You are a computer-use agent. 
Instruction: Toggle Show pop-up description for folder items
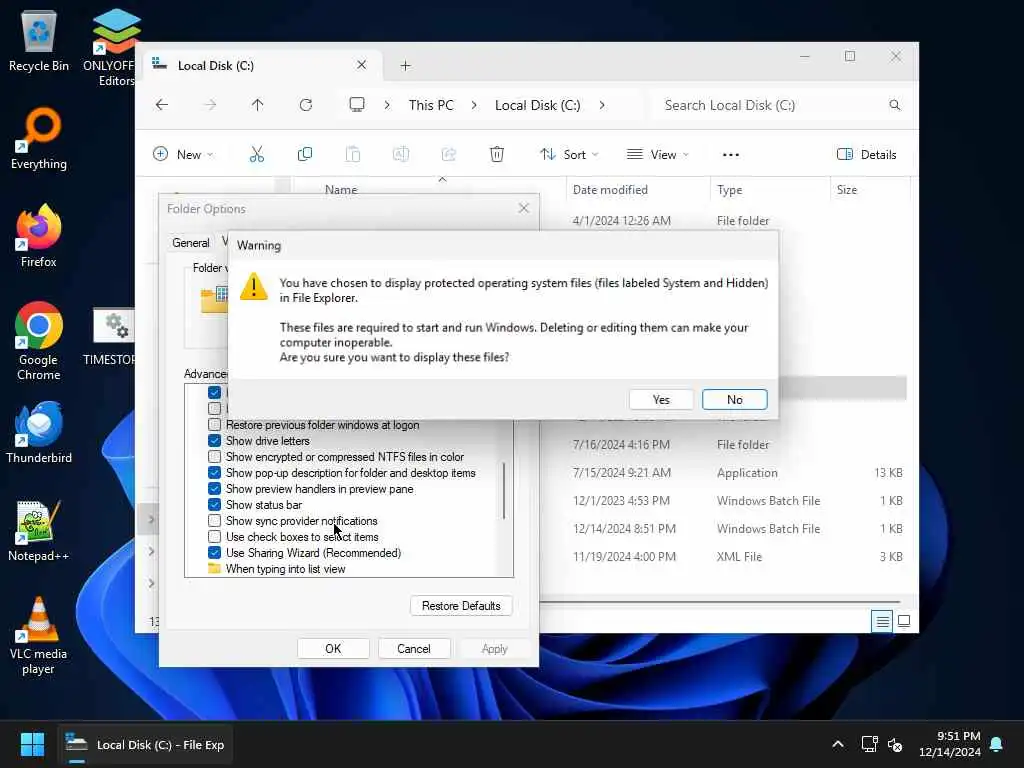[x=214, y=473]
